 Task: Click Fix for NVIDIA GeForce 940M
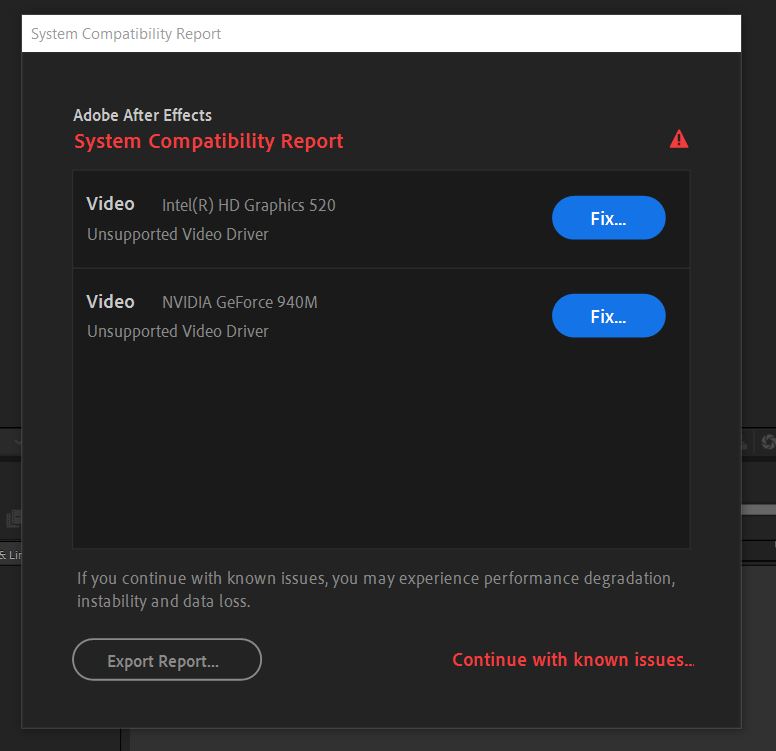[x=608, y=316]
